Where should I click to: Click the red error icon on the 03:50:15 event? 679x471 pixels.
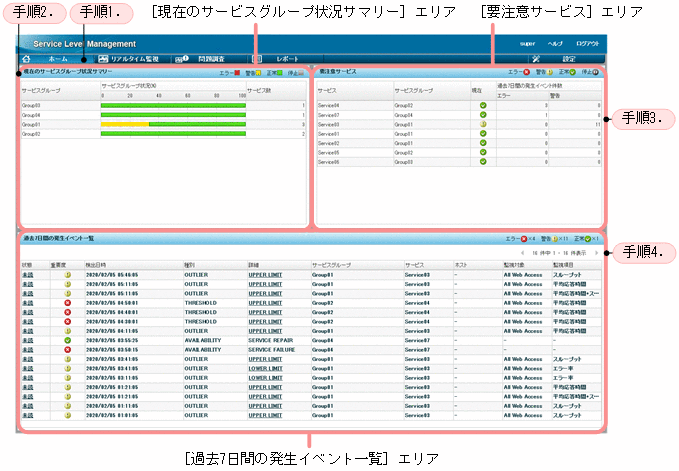68,350
